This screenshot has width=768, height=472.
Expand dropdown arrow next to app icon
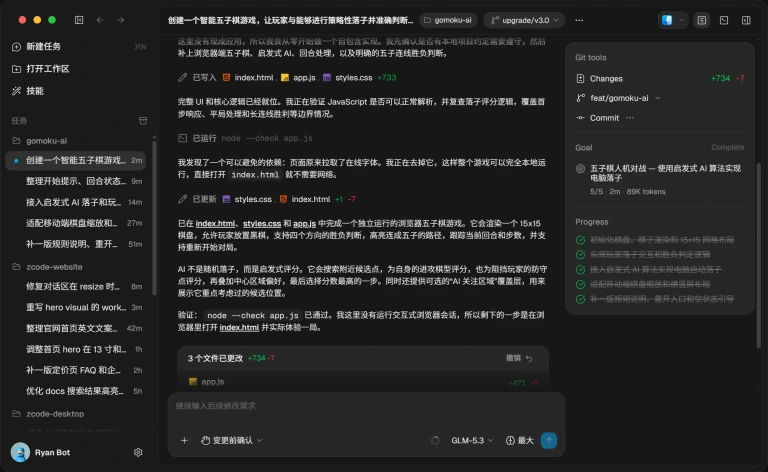click(681, 20)
